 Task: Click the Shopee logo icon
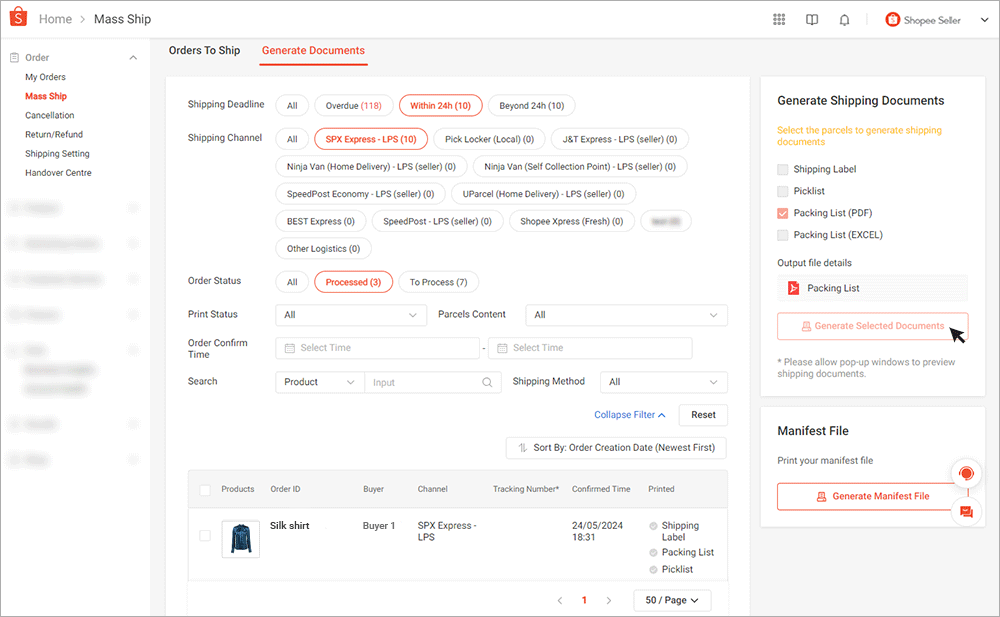(18, 17)
